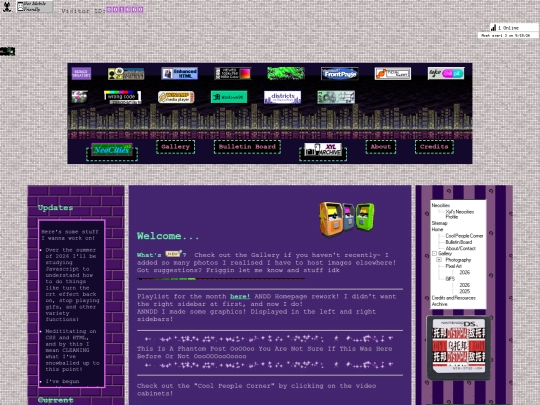Click the 'new' sticker after What's
The height and width of the screenshot is (405, 540).
tap(173, 254)
